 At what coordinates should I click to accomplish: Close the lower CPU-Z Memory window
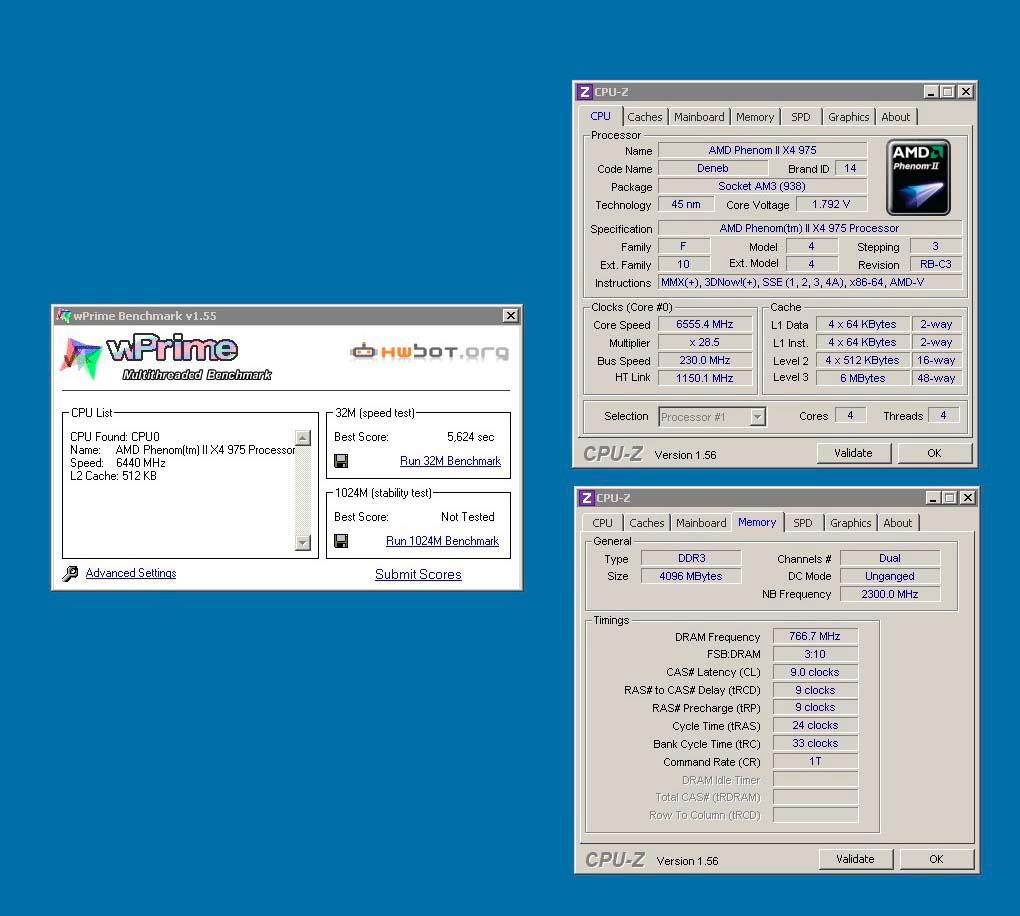click(x=968, y=498)
